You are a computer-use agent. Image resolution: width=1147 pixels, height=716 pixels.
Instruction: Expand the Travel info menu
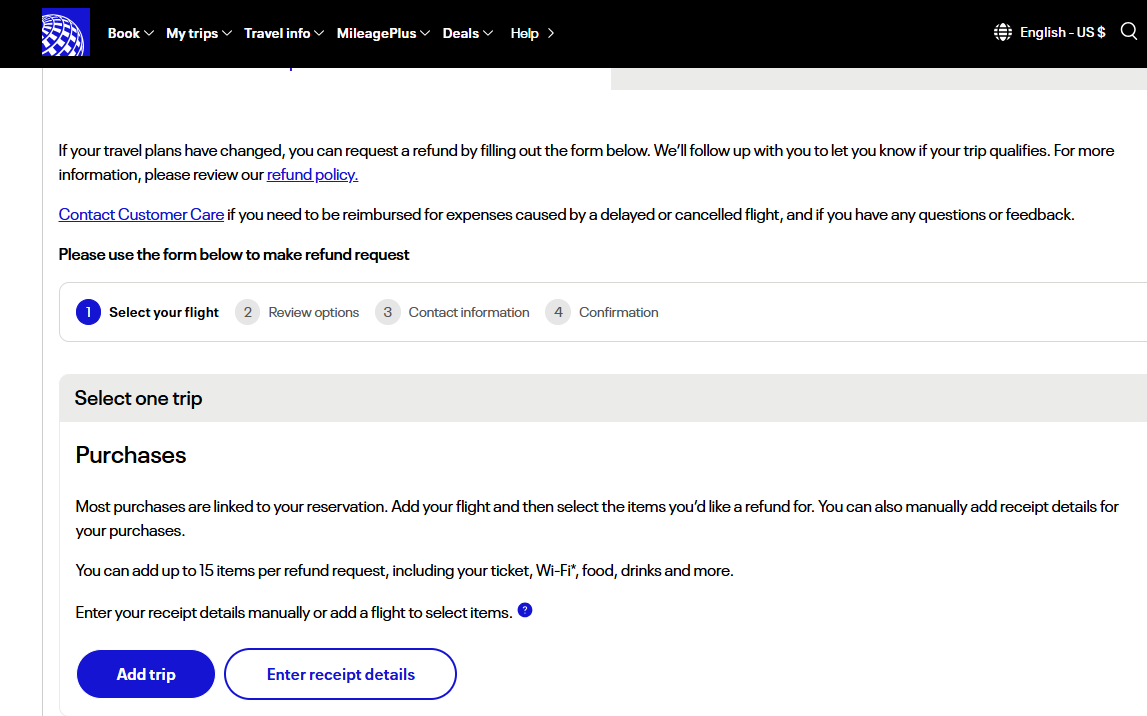(x=284, y=33)
